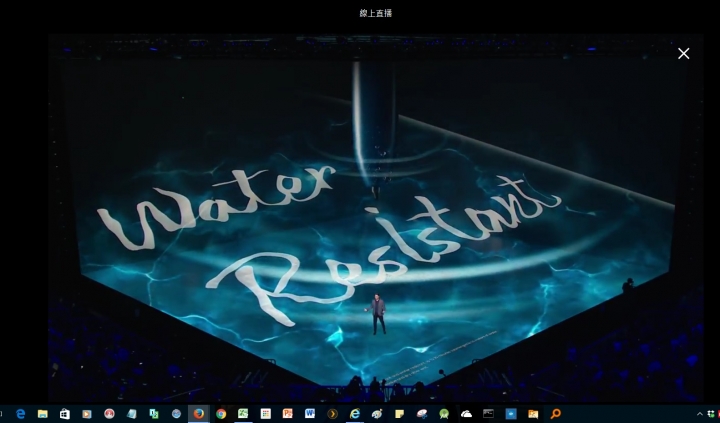Open the media player taskbar icon

tap(87, 414)
